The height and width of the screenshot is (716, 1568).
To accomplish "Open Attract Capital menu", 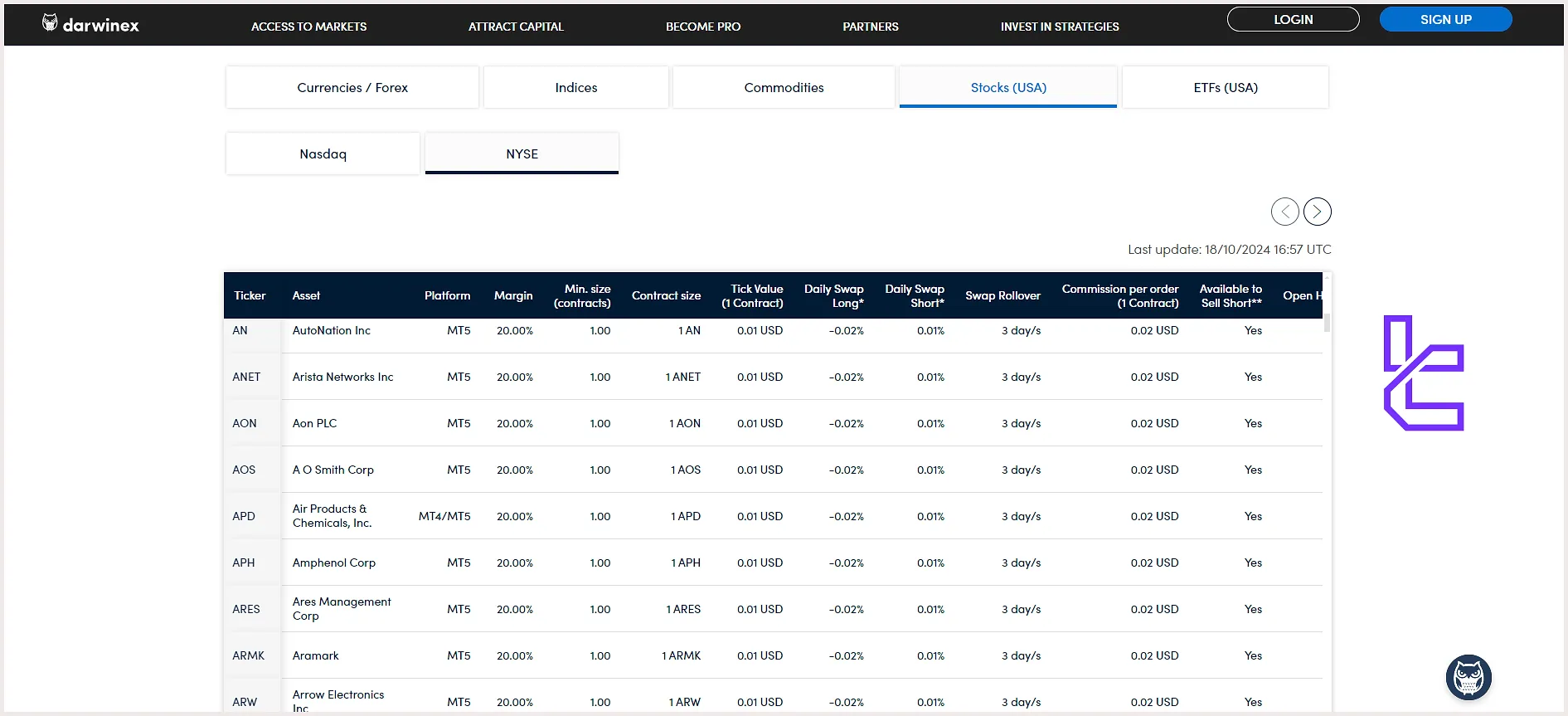I will [516, 27].
